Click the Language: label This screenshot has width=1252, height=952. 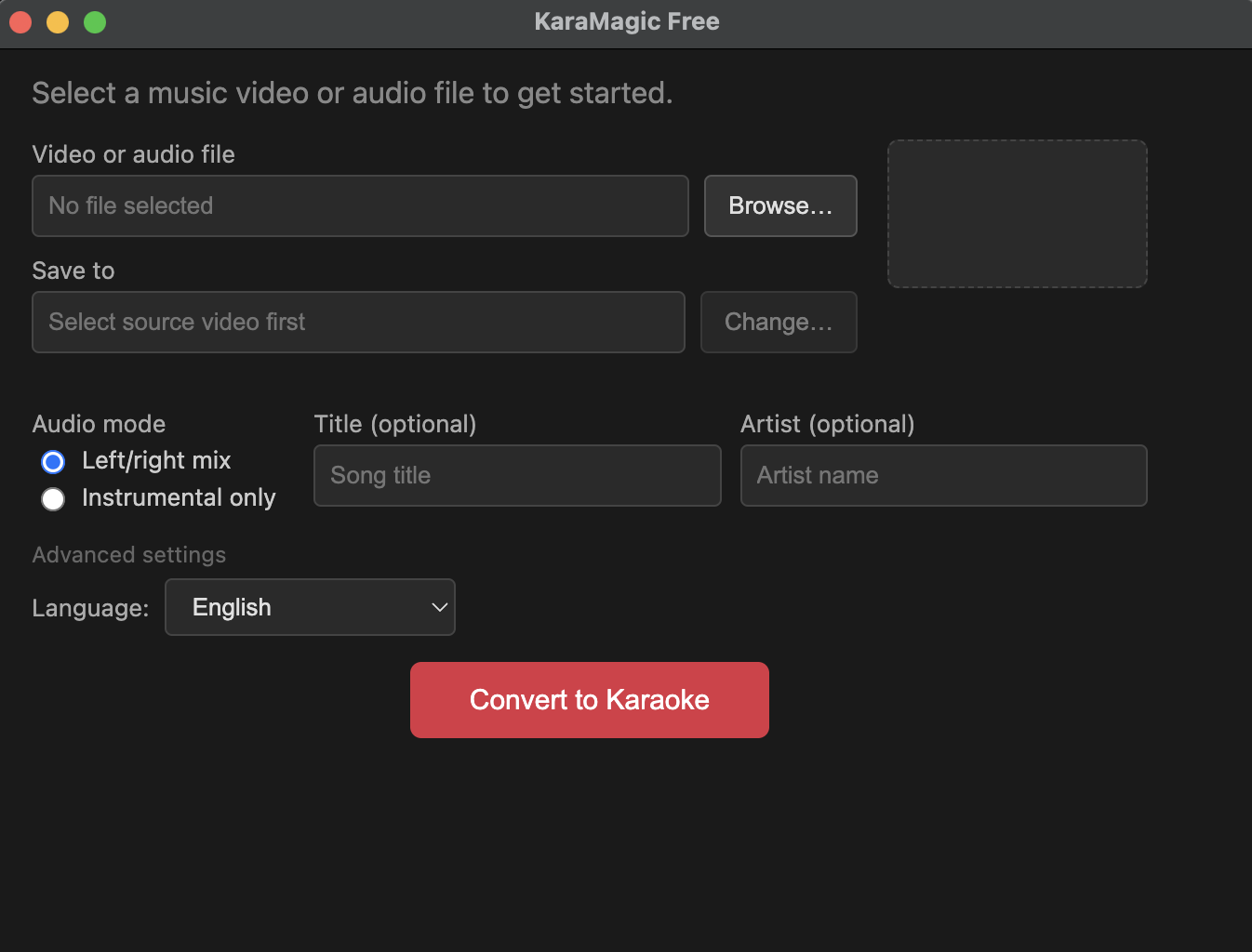[x=90, y=608]
